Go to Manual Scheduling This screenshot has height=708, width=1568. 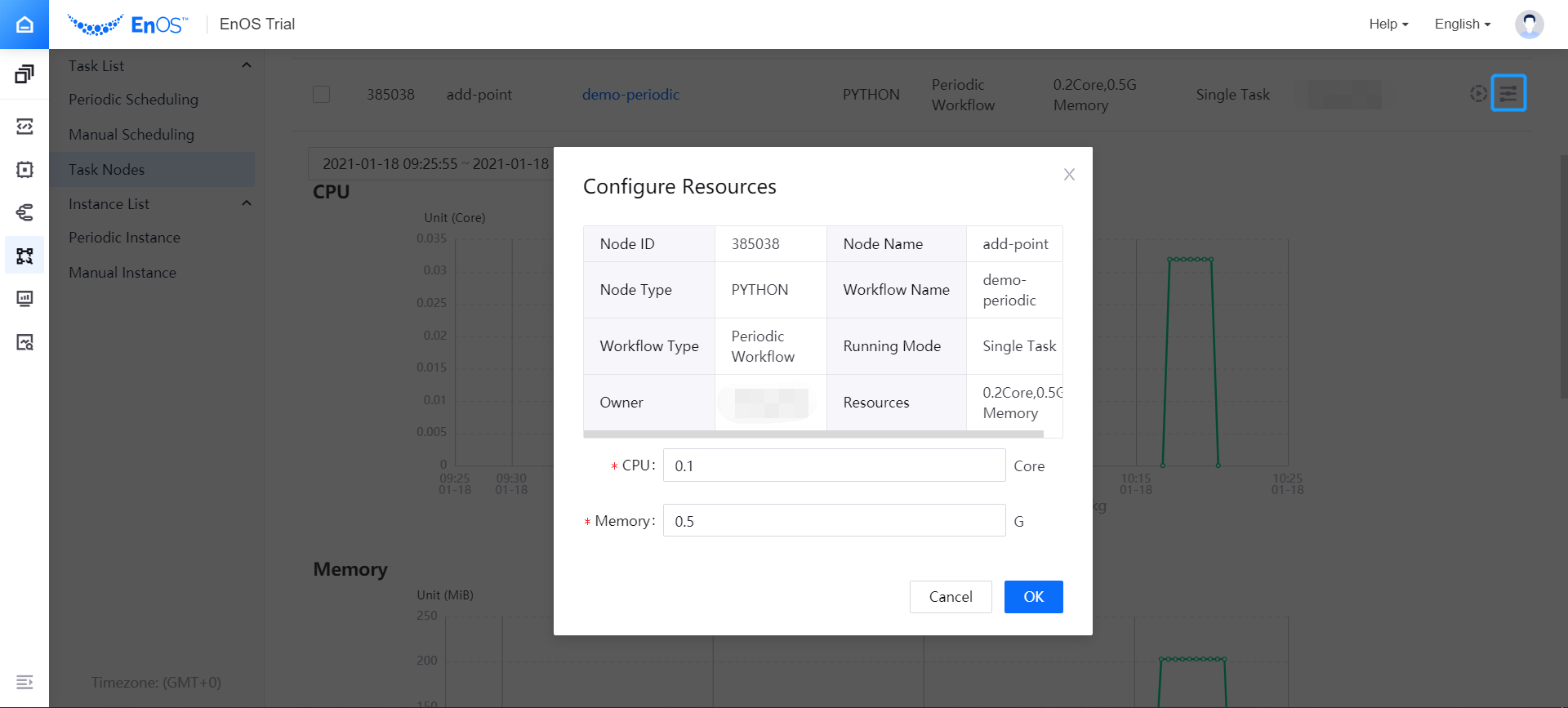(x=131, y=135)
